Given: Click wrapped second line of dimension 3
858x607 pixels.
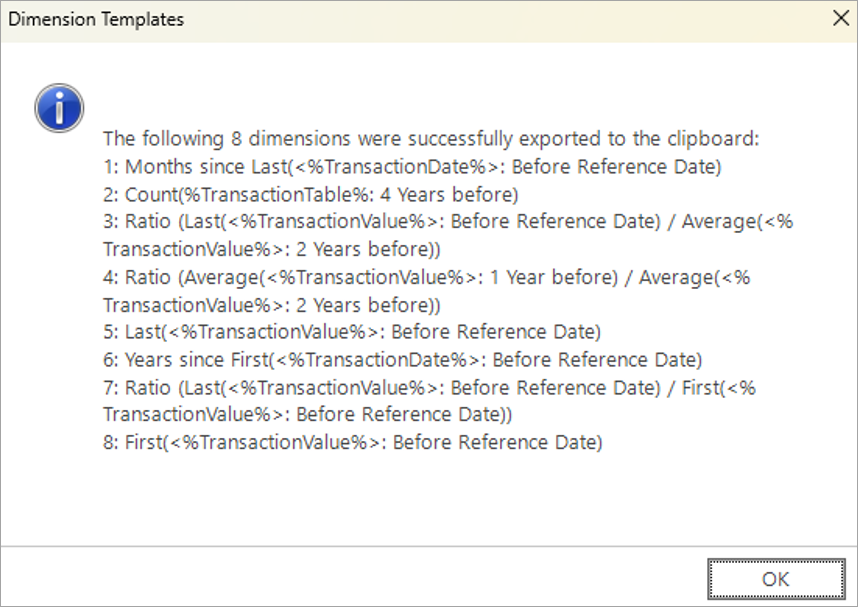Looking at the screenshot, I should [x=271, y=249].
